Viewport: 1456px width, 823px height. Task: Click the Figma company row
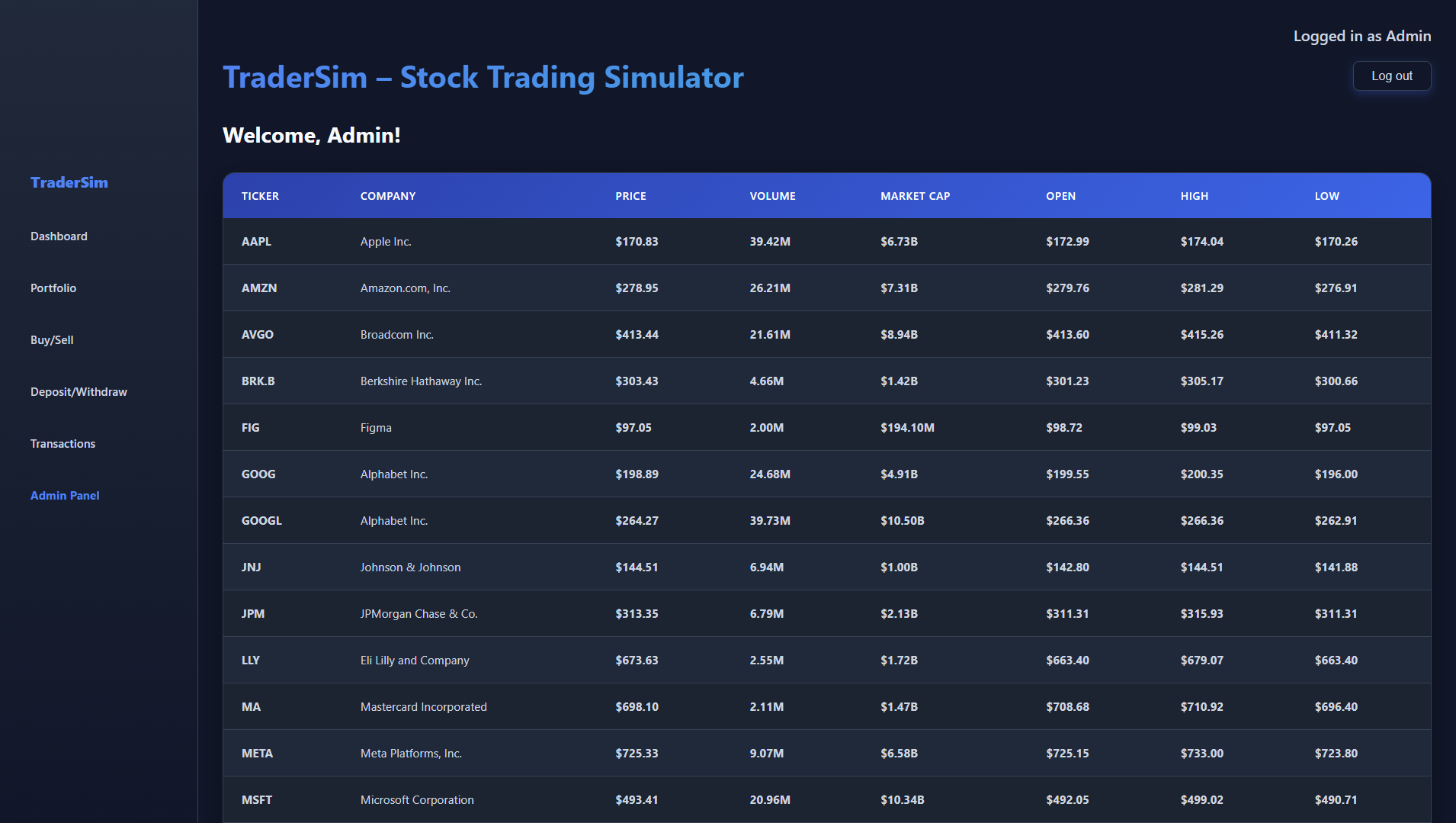(x=376, y=428)
